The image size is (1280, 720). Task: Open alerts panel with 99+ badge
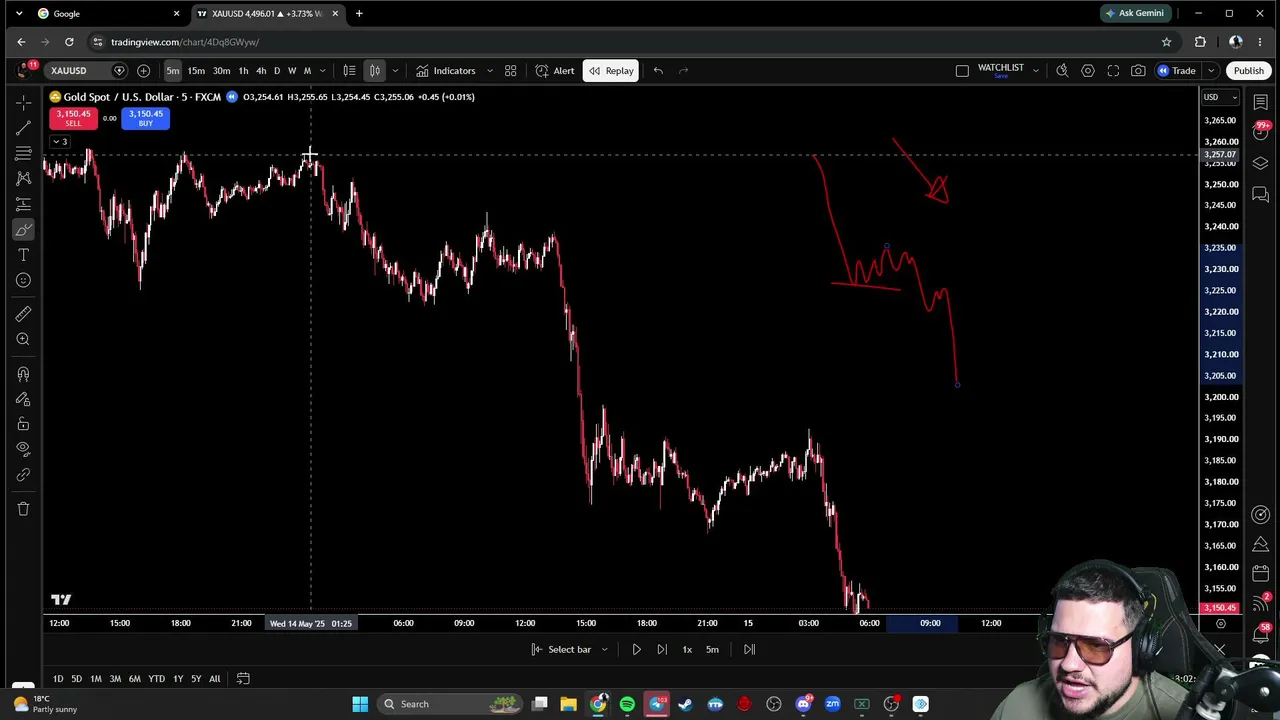click(1260, 132)
